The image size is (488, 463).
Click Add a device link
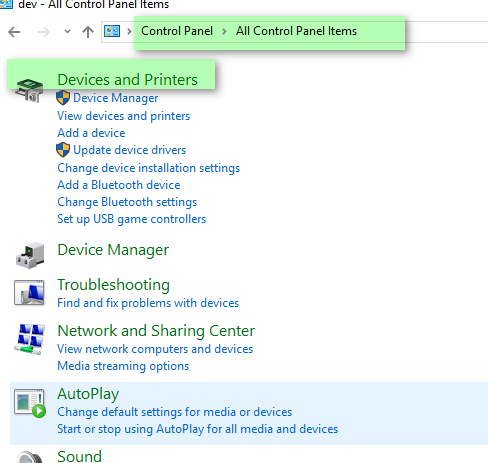click(91, 133)
